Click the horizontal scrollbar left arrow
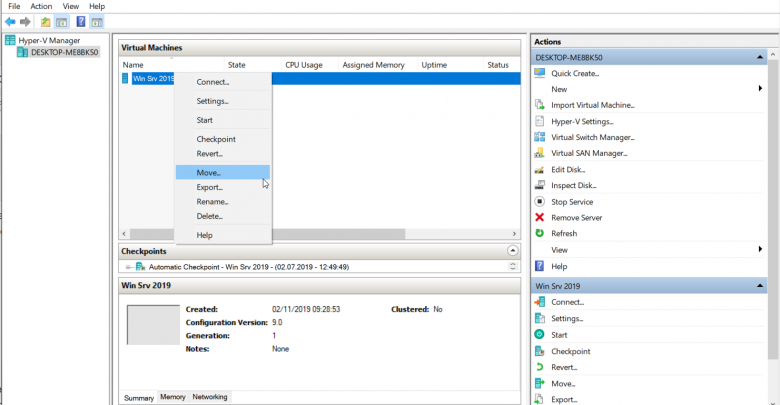780x405 pixels. 124,233
